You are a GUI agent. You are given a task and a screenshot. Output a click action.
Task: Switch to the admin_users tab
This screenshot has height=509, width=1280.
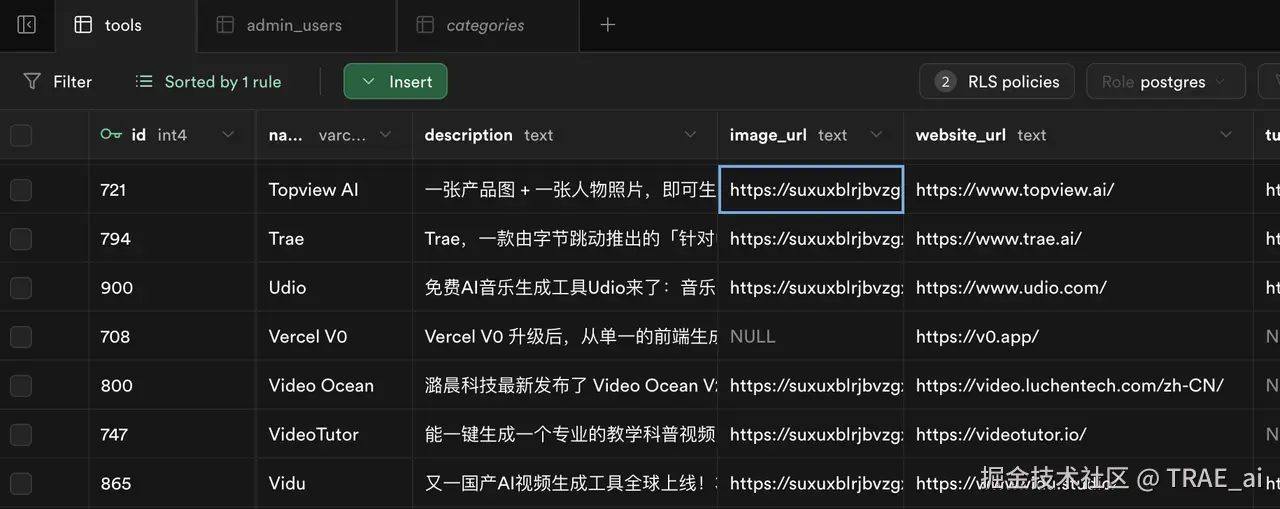tap(296, 26)
